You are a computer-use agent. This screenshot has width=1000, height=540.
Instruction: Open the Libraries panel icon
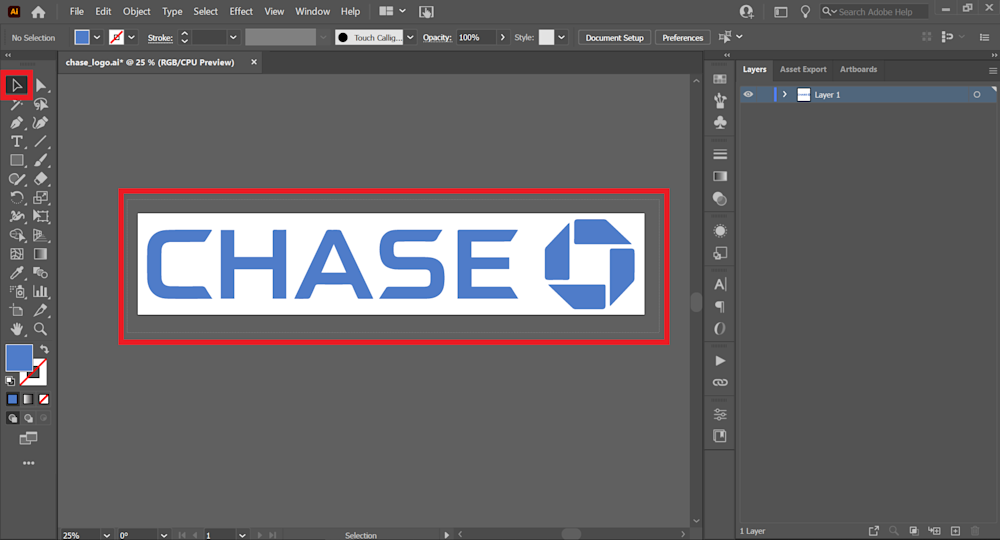click(x=720, y=436)
